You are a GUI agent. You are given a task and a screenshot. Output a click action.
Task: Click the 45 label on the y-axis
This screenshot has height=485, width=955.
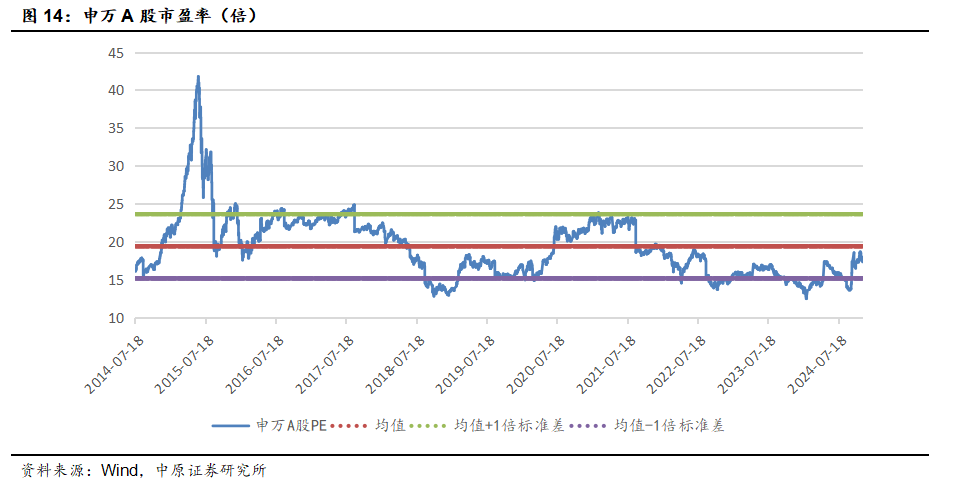coord(116,52)
